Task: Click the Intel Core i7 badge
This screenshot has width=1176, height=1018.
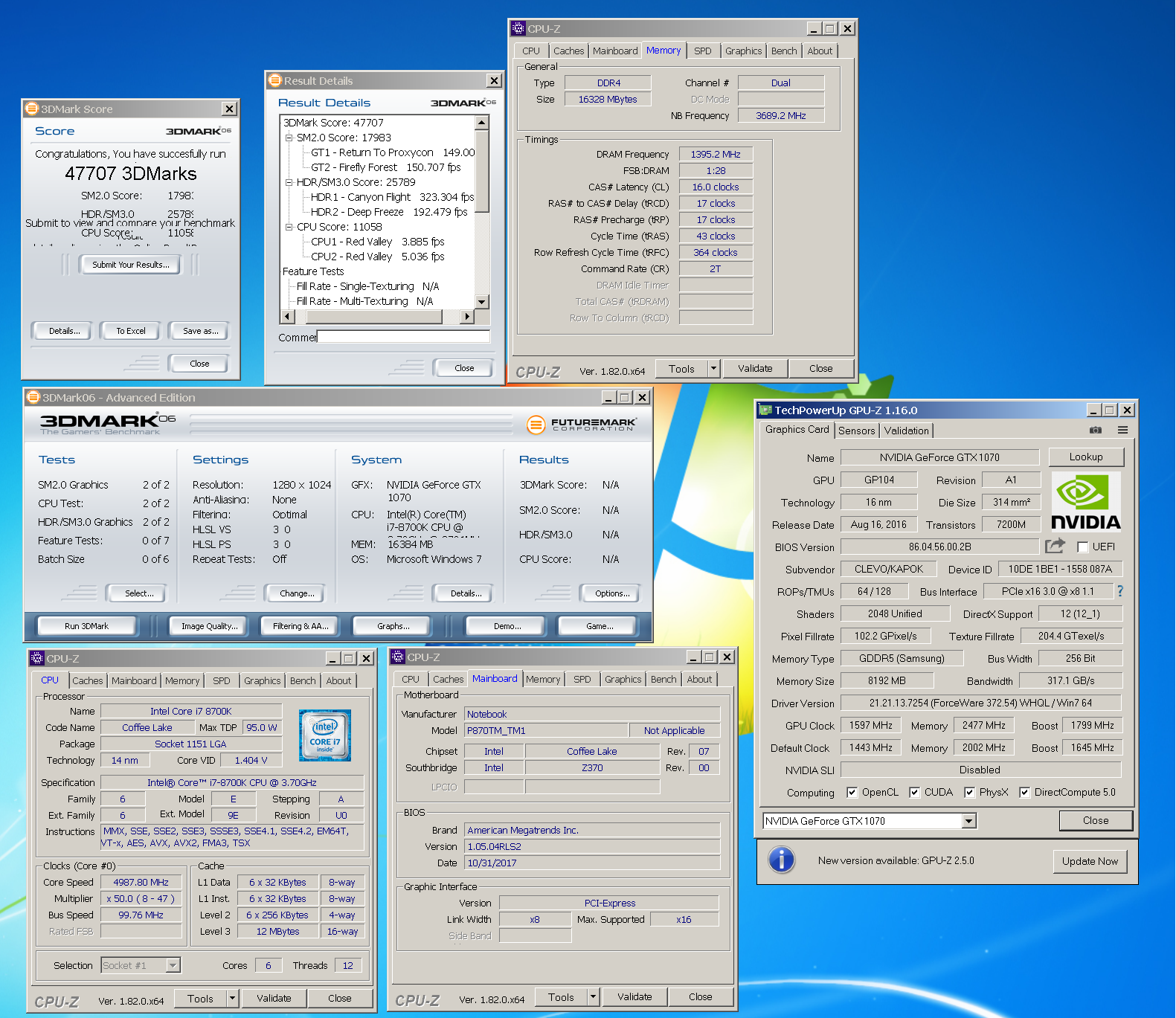Action: (325, 735)
